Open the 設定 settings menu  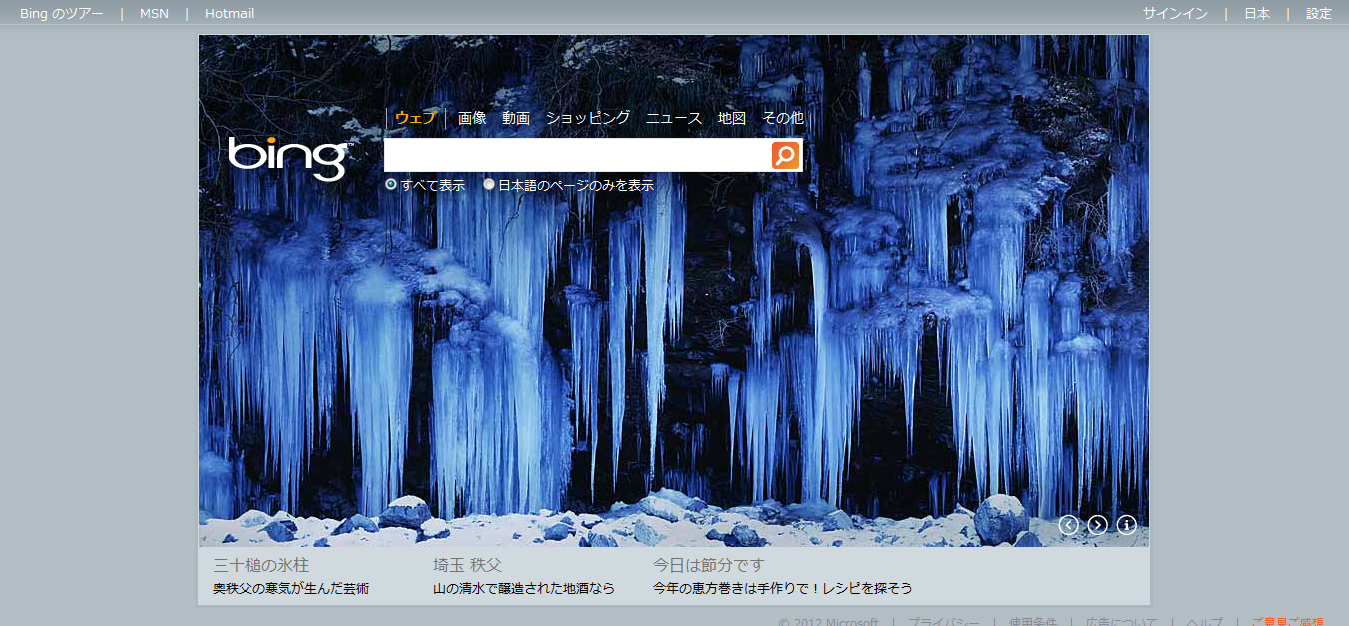tap(1319, 14)
